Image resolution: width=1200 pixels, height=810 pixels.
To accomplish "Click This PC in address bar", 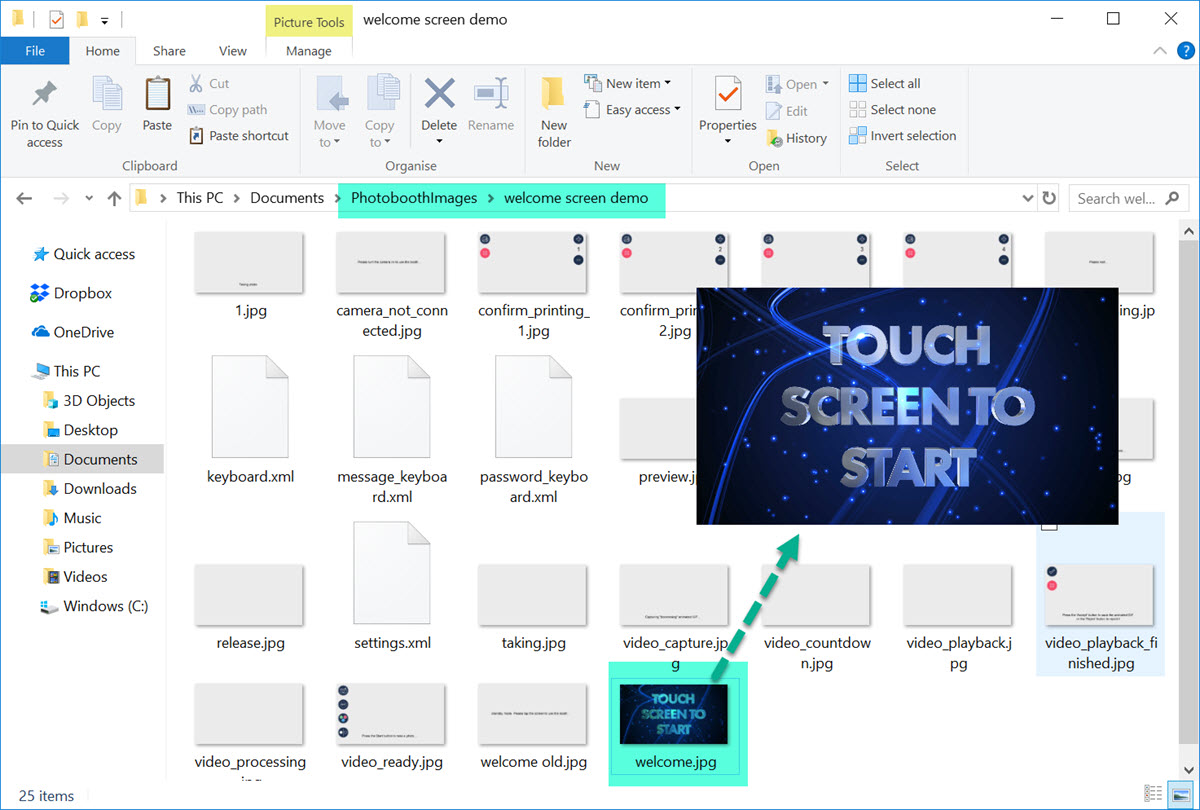I will pyautogui.click(x=200, y=198).
